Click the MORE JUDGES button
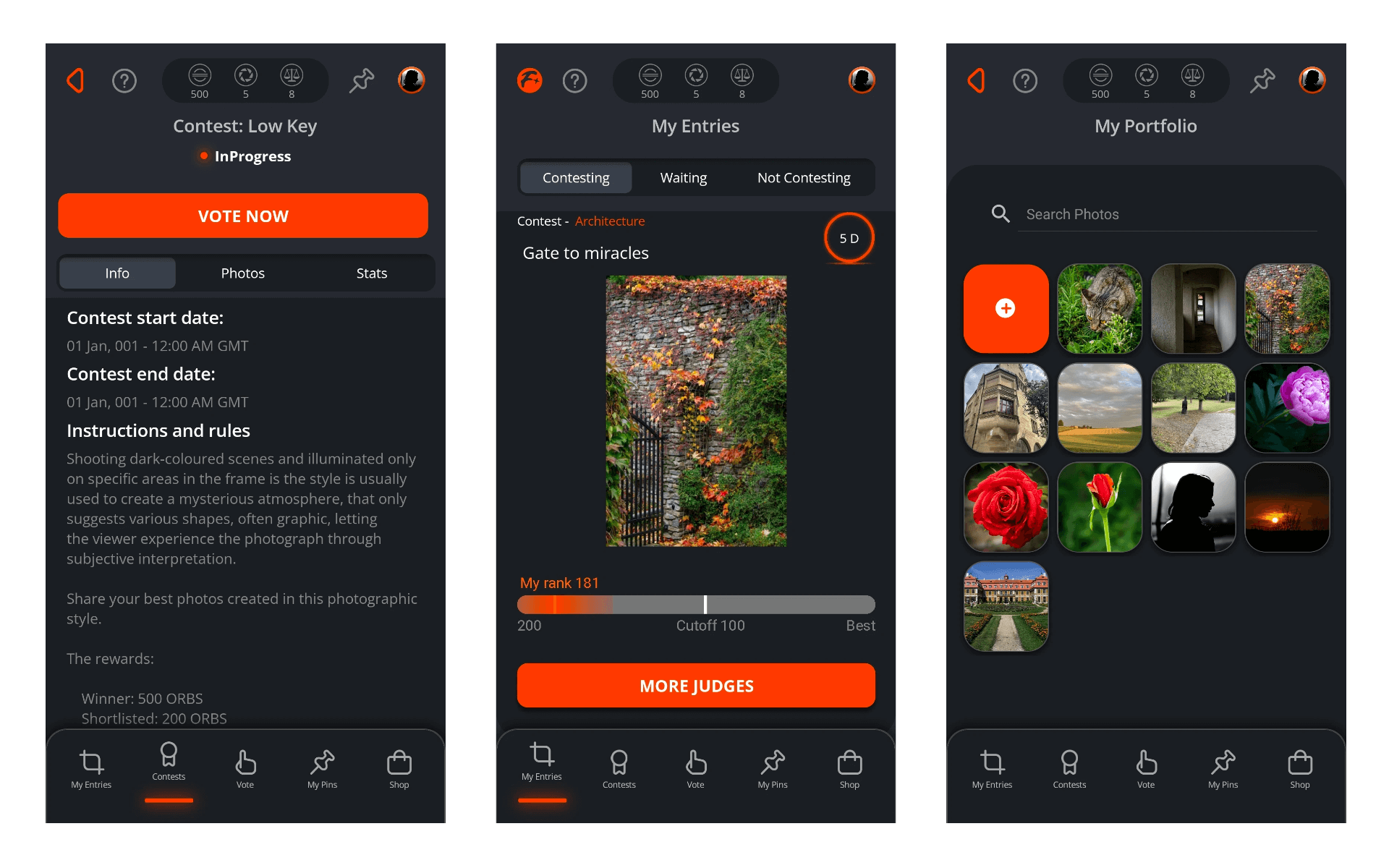This screenshot has width=1389, height=868. (696, 685)
